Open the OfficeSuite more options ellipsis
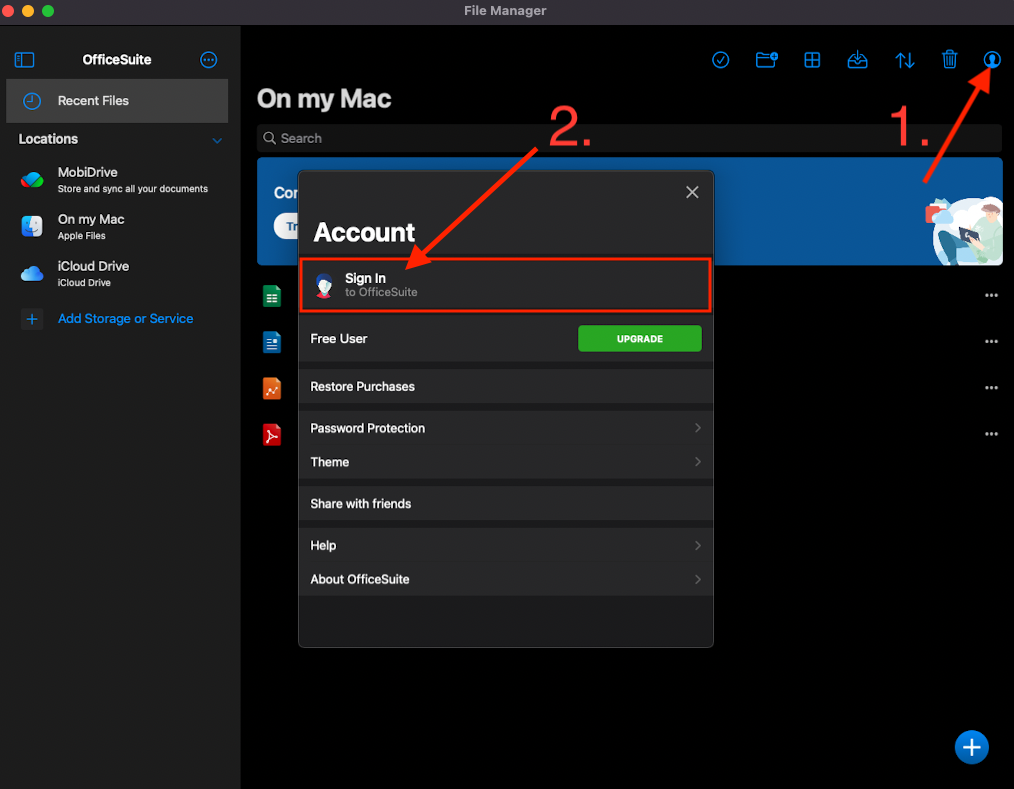 pos(208,60)
